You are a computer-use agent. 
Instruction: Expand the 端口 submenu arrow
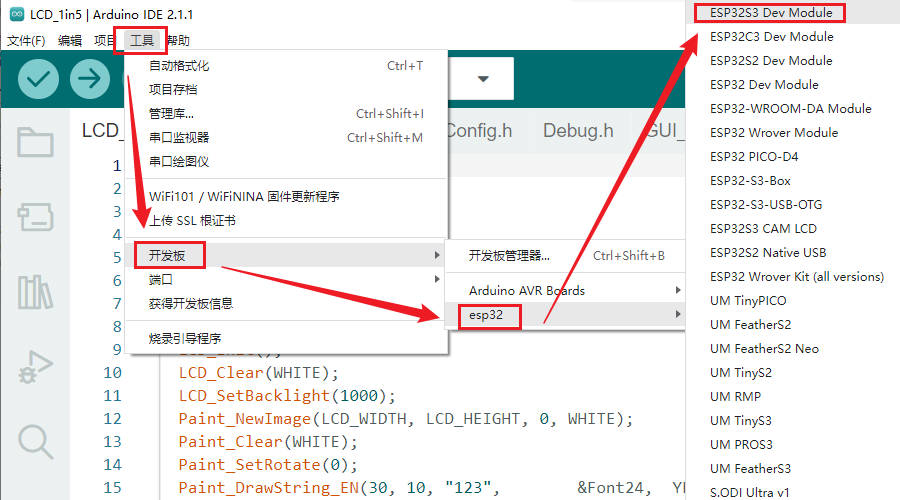point(437,279)
